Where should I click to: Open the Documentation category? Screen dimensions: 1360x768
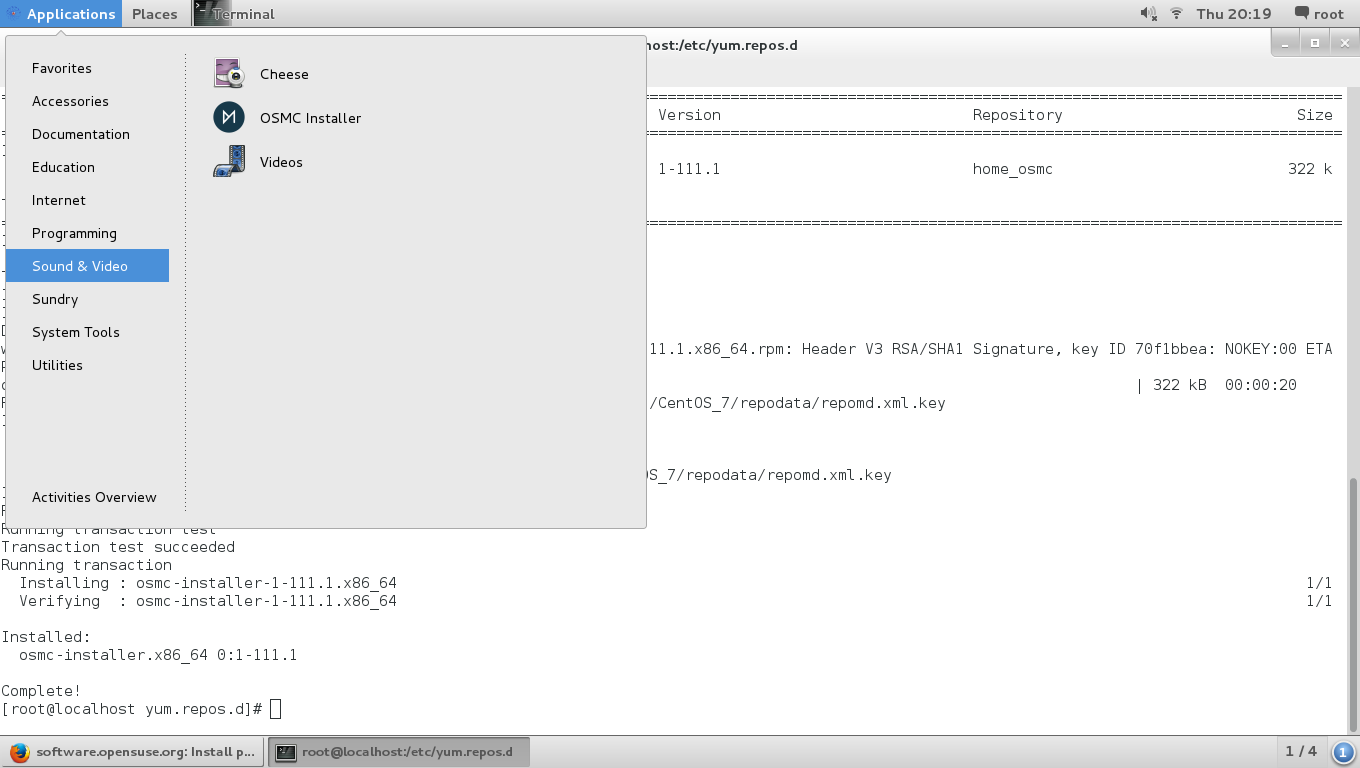click(x=87, y=134)
